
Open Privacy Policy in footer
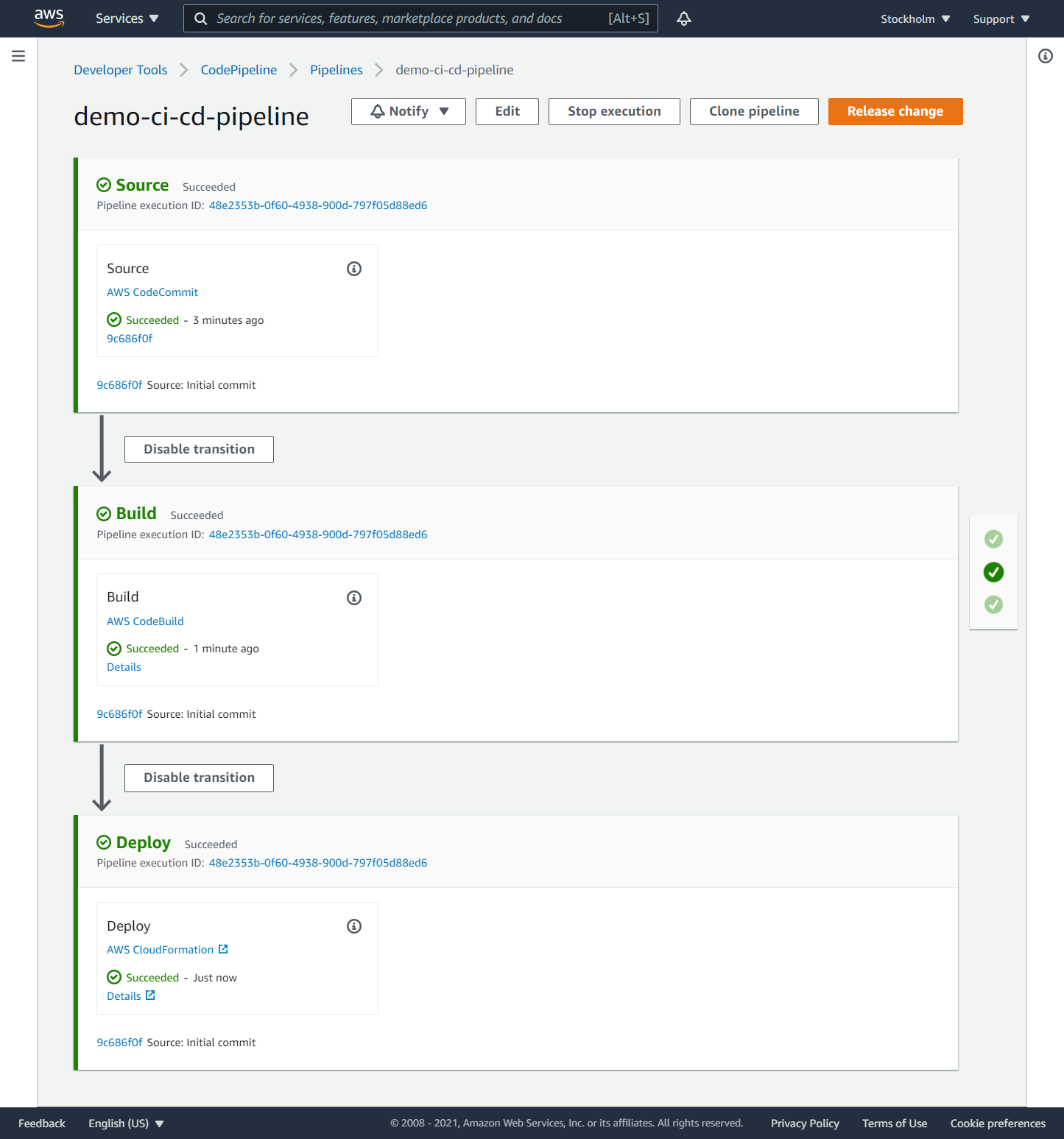[x=805, y=1124]
